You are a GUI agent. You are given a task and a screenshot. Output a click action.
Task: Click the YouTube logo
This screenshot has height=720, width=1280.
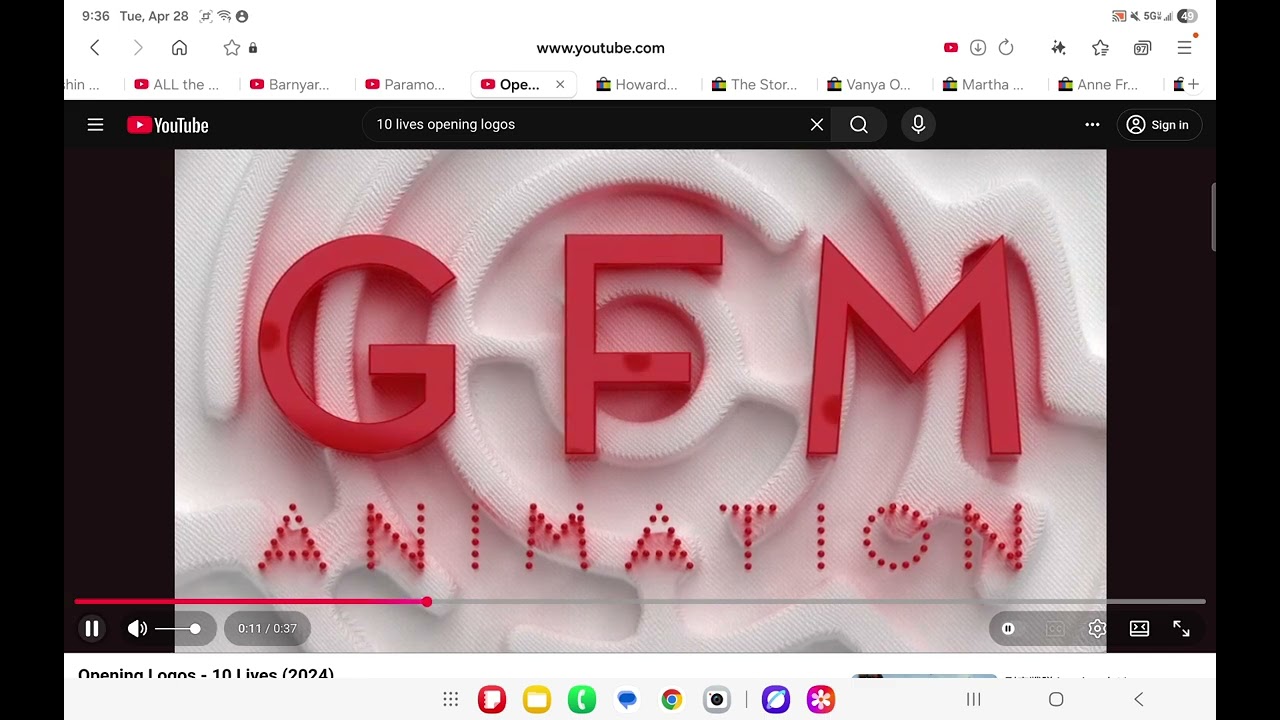[168, 125]
